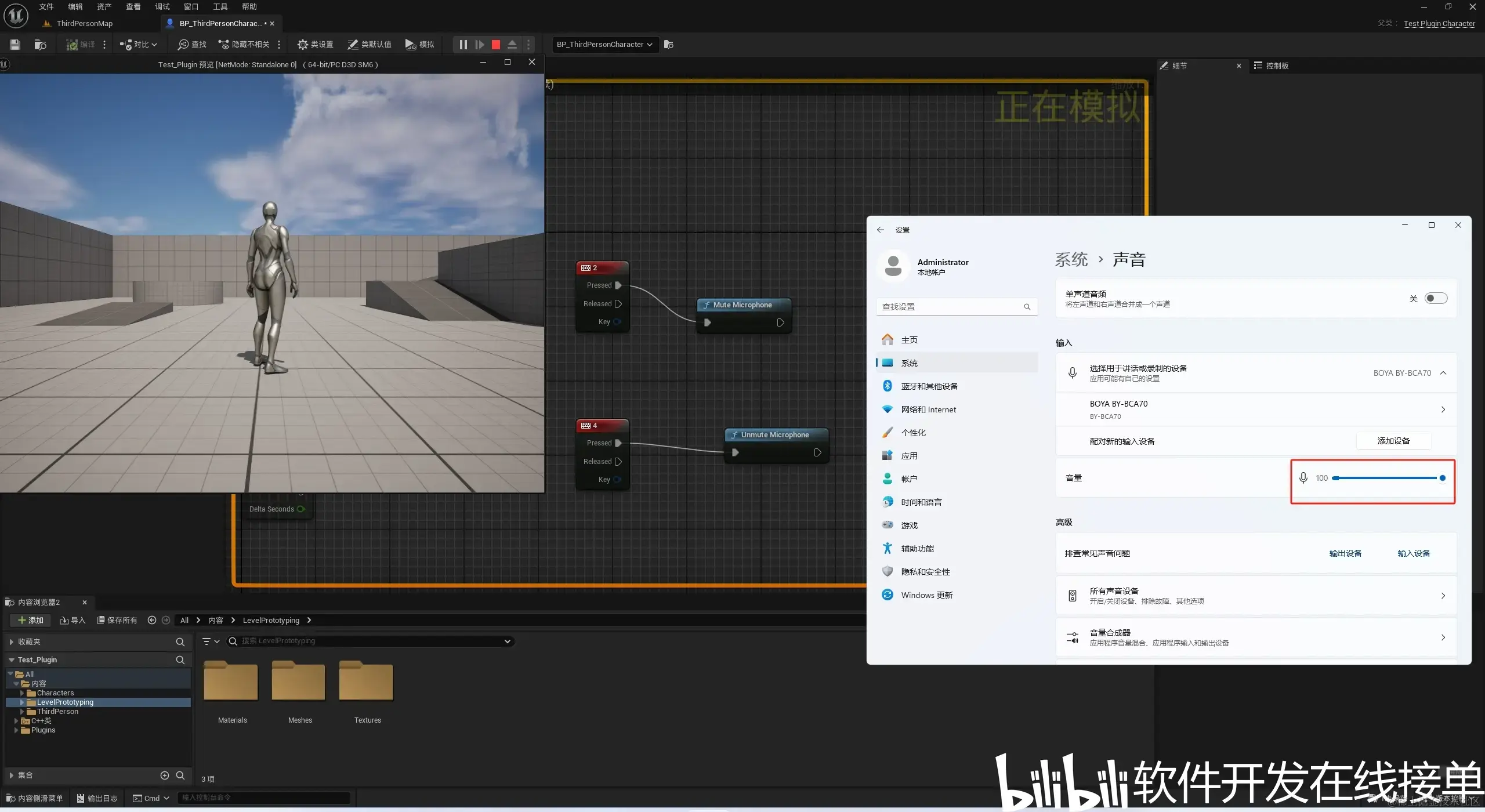
Task: Click the save blueprint icon in toolbar
Action: [x=15, y=45]
